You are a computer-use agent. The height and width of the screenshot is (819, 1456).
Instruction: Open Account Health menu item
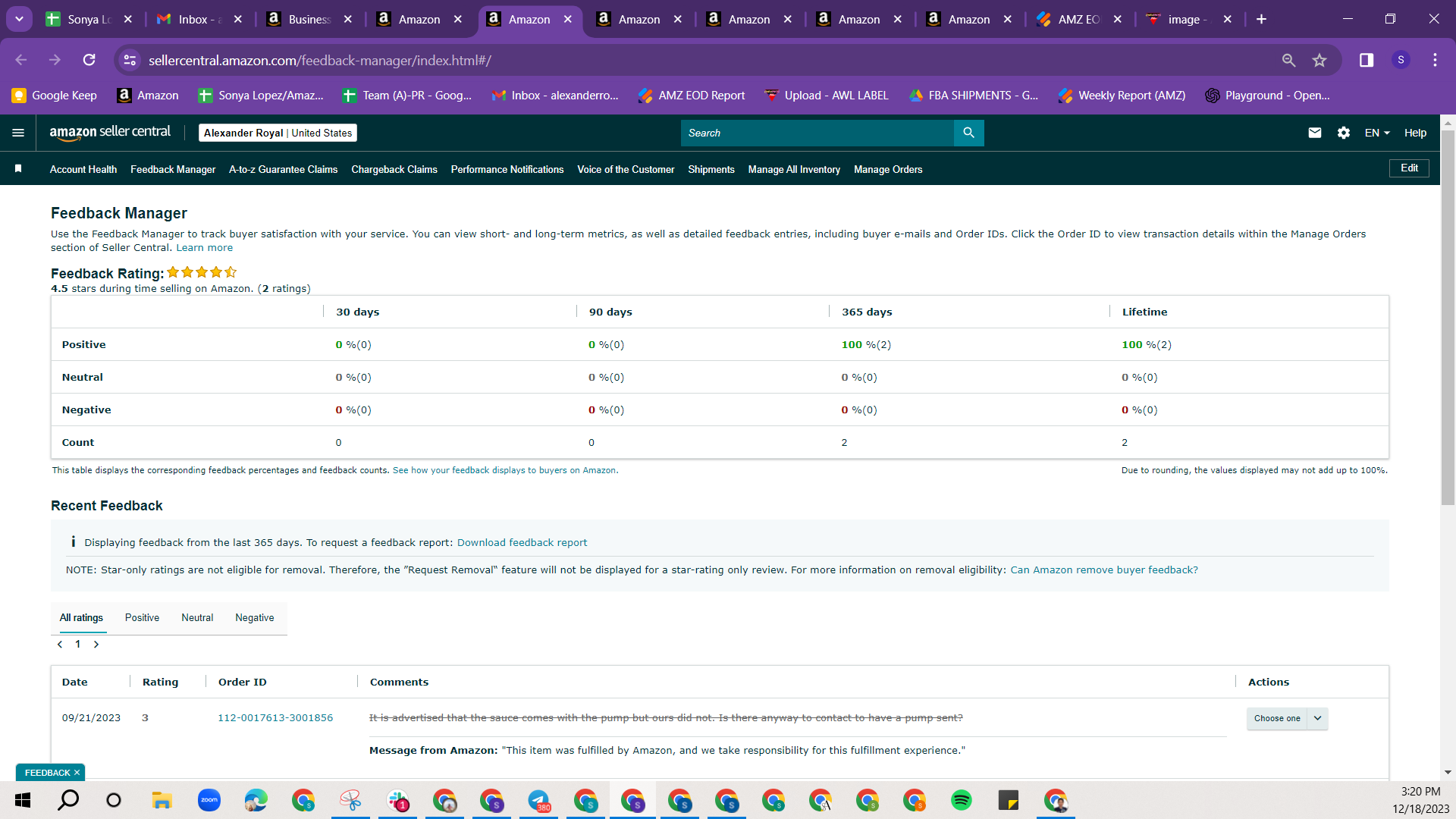83,169
